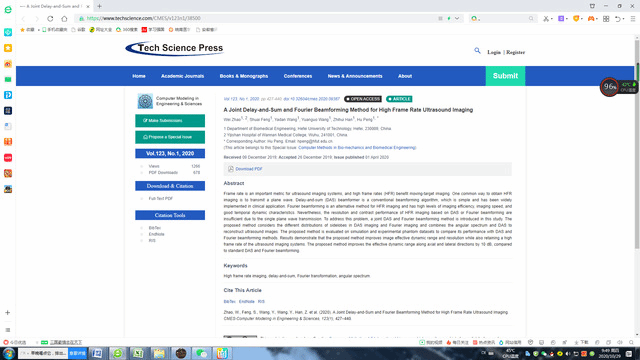The height and width of the screenshot is (360, 640).
Task: Open the Windows Start button
Action: [9, 353]
